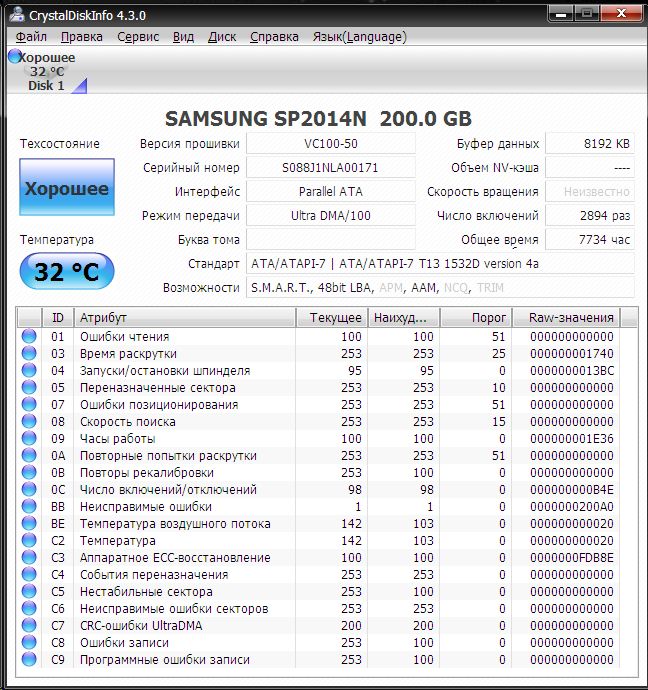648x690 pixels.
Task: Click the Атрибут column header
Action: 184,318
